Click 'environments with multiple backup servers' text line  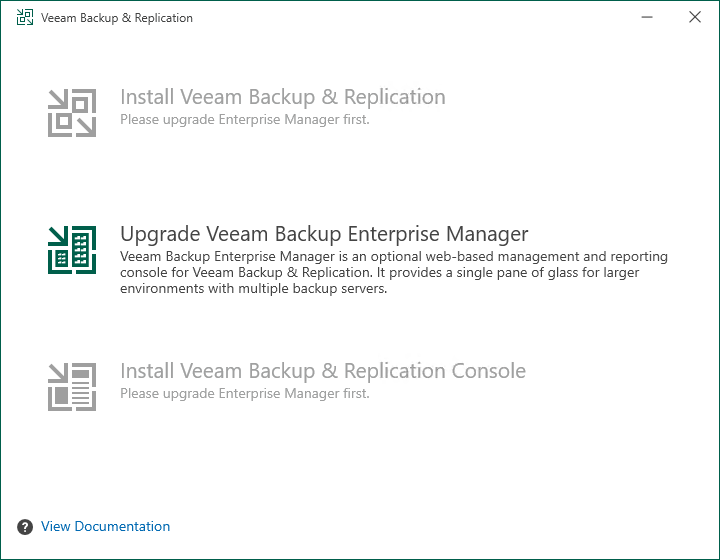[x=252, y=289]
